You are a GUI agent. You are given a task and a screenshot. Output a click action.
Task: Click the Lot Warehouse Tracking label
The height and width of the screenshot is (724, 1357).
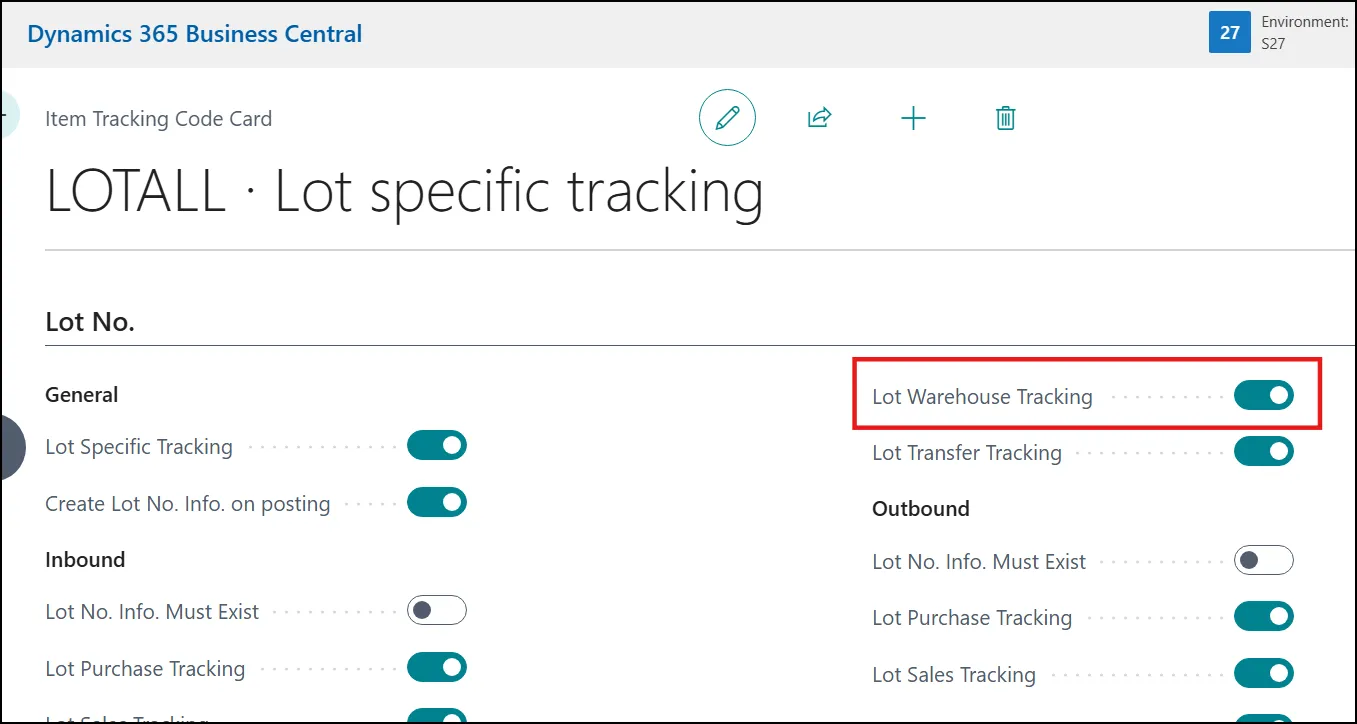(982, 397)
